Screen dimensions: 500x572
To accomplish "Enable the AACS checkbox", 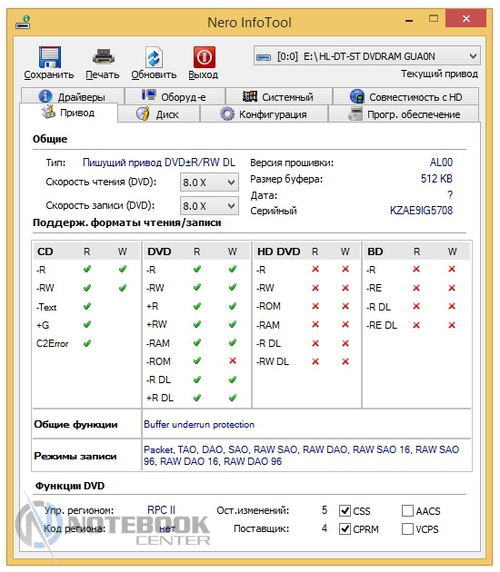I will [407, 511].
